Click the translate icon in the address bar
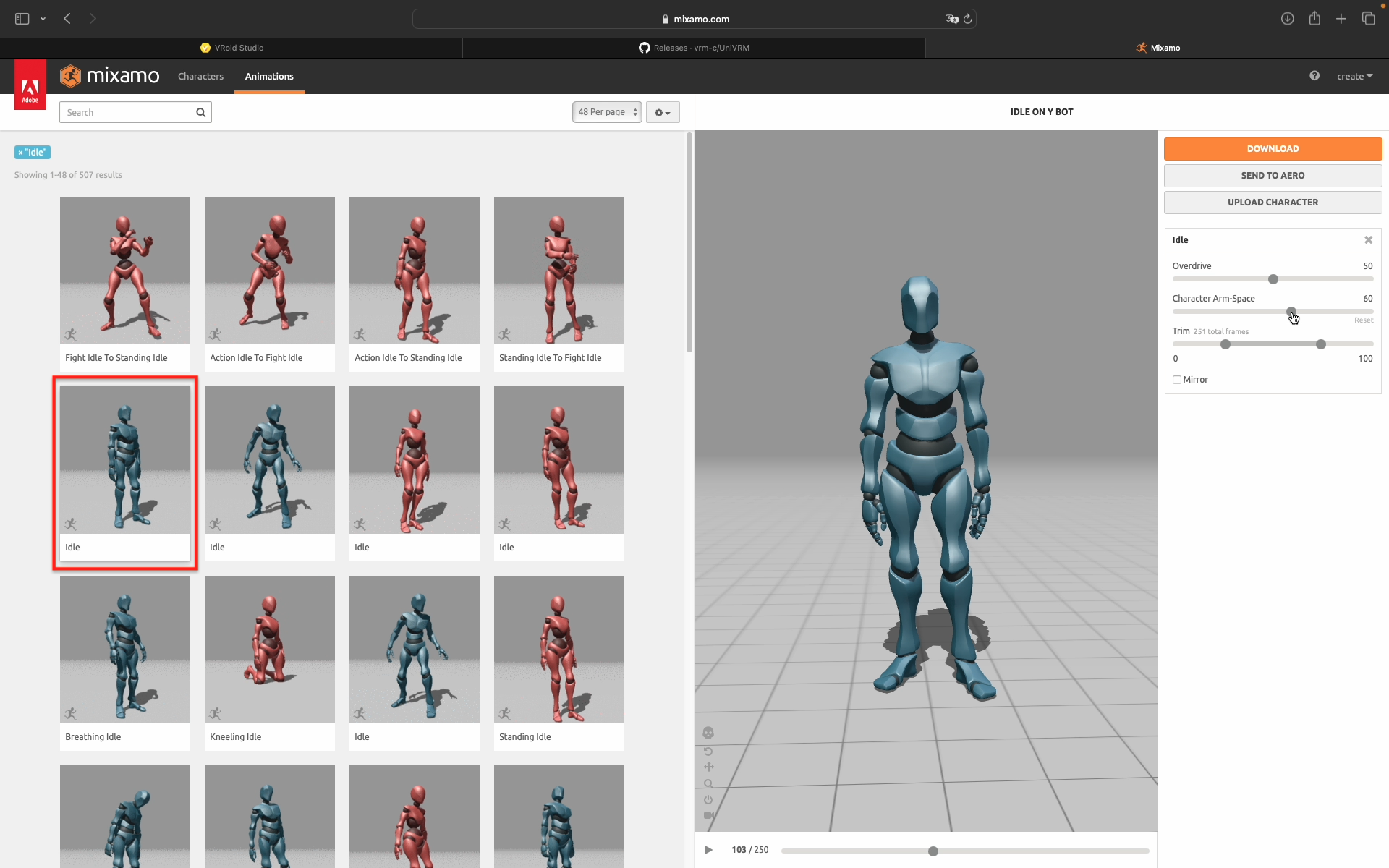This screenshot has width=1389, height=868. pyautogui.click(x=951, y=19)
